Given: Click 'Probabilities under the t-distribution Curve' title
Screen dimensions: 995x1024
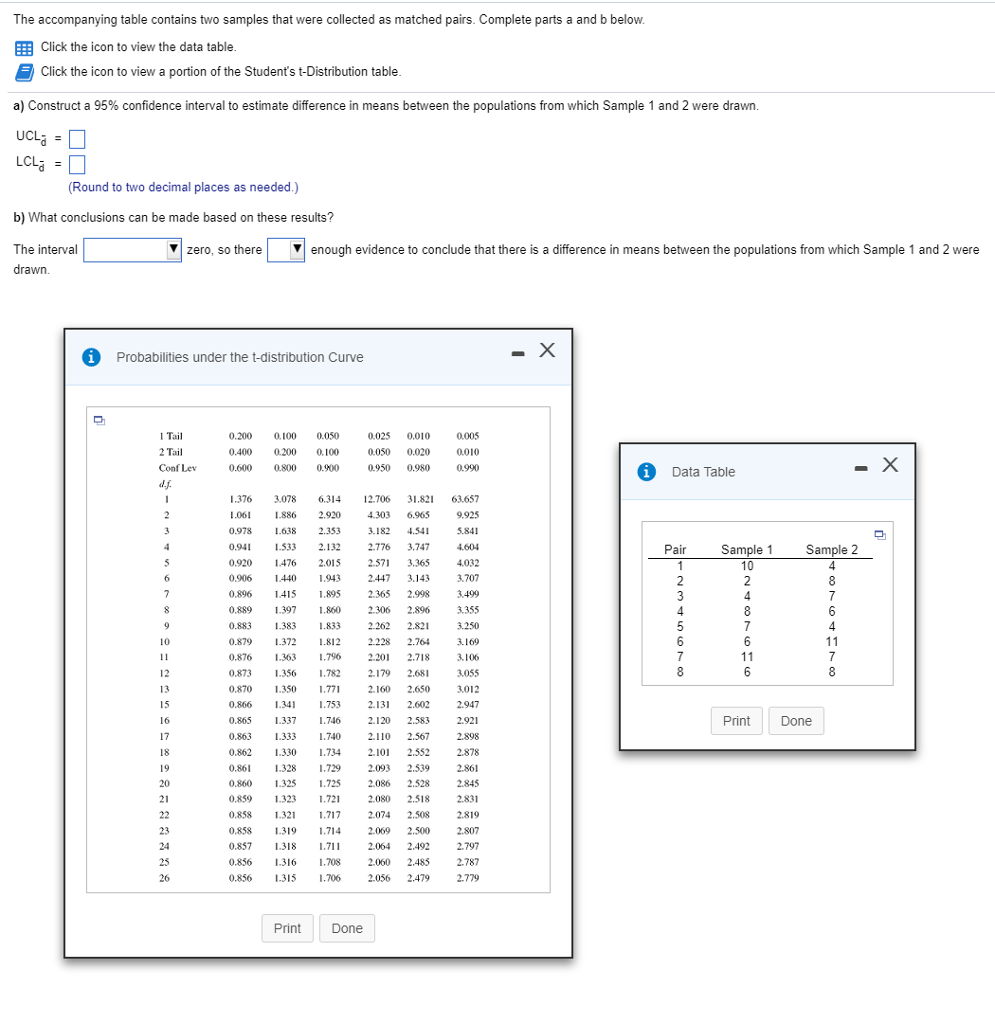Looking at the screenshot, I should point(240,358).
